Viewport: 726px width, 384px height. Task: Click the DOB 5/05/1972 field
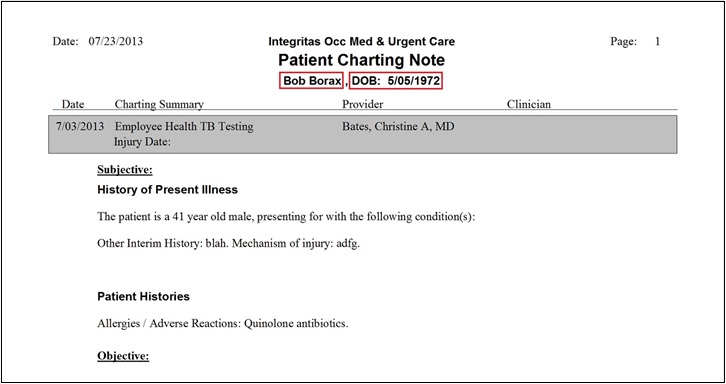click(396, 81)
